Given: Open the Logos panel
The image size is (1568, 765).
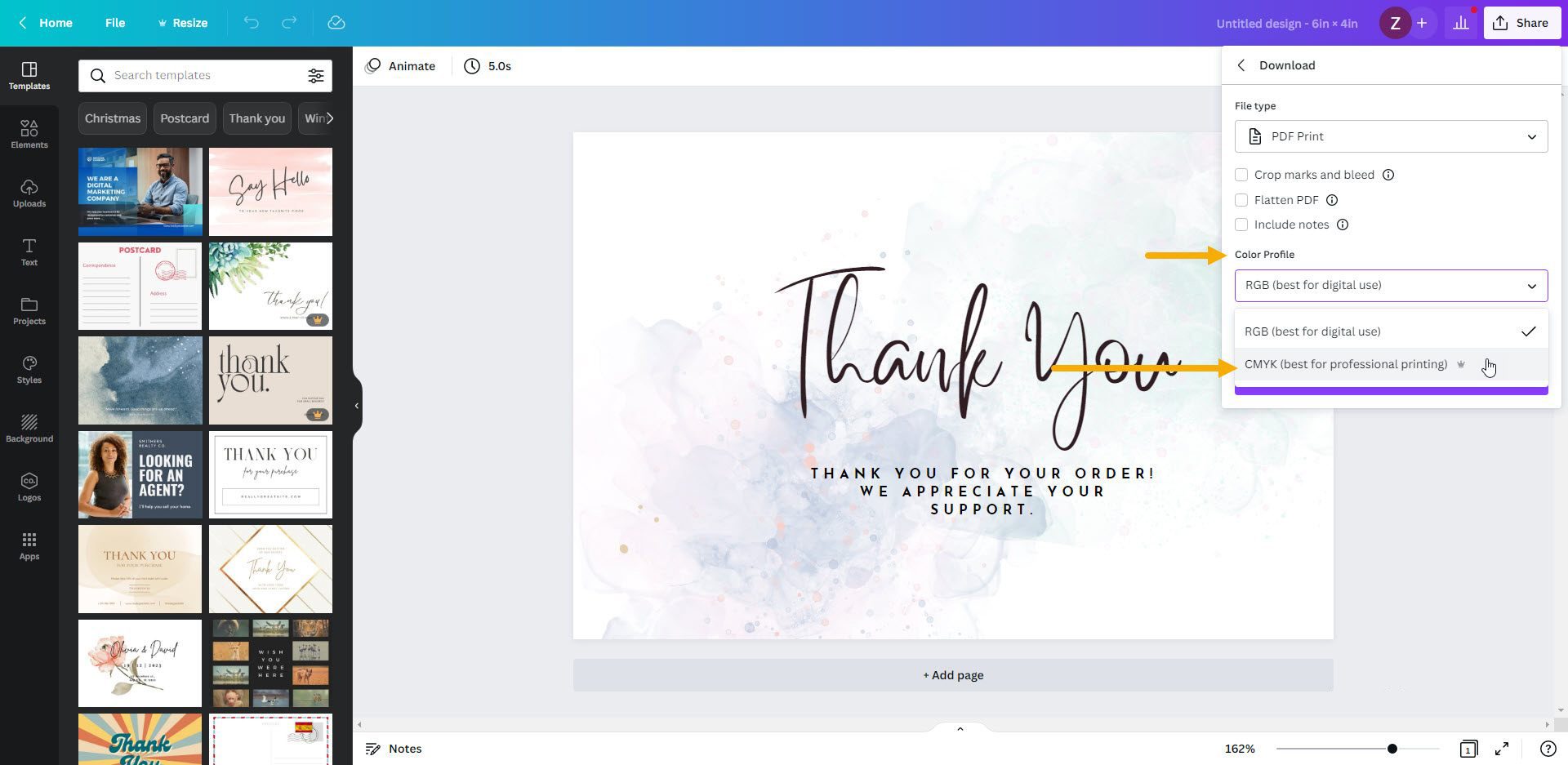Looking at the screenshot, I should [x=29, y=486].
